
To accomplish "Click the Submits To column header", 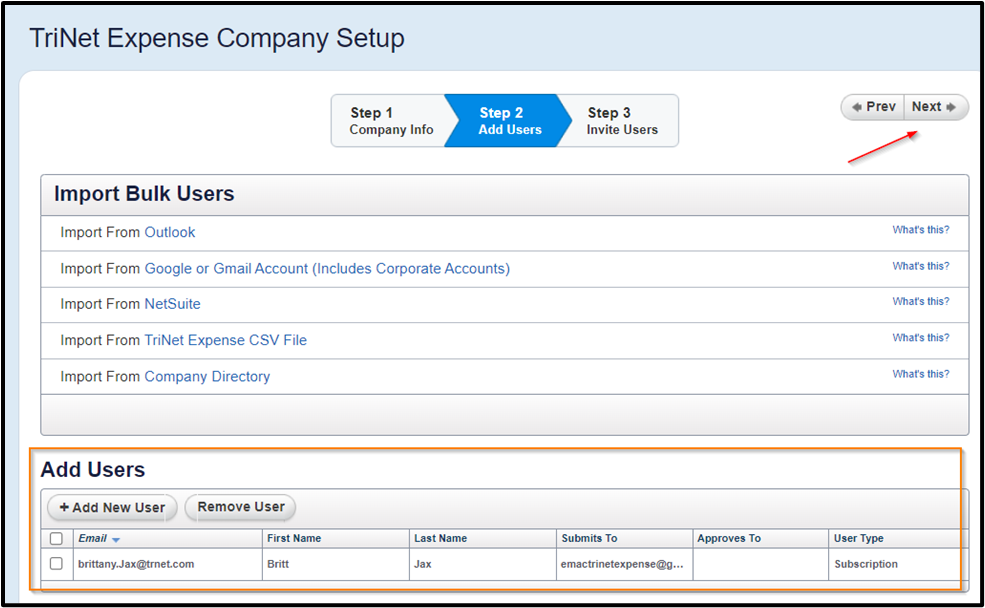I will point(624,538).
